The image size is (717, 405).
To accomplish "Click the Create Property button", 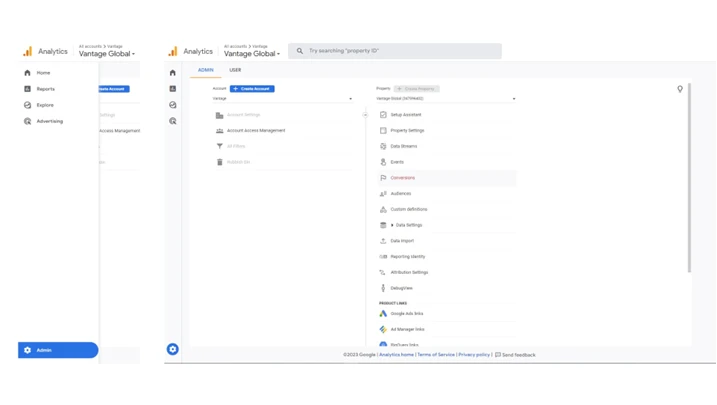I will 417,89.
